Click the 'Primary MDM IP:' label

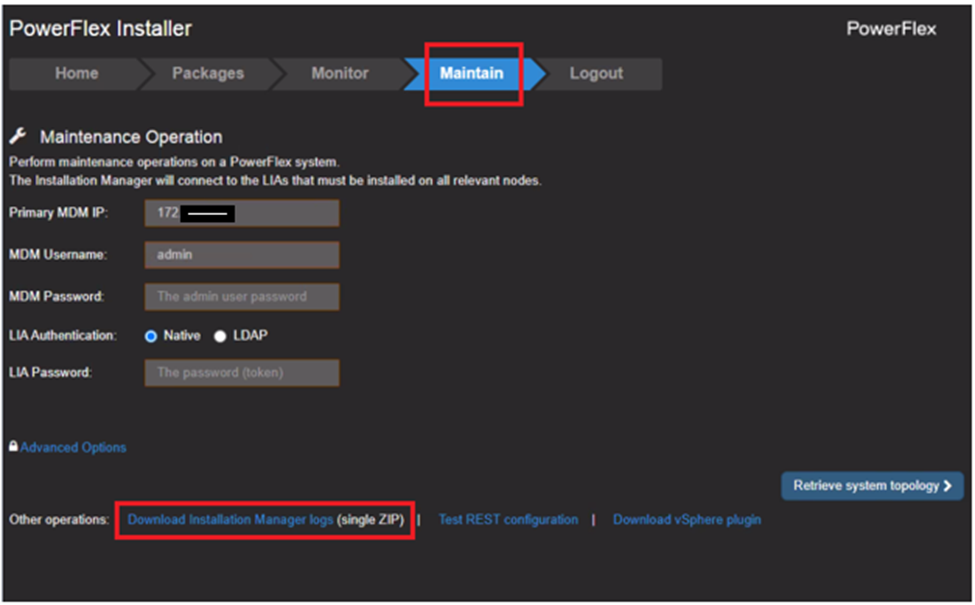58,213
